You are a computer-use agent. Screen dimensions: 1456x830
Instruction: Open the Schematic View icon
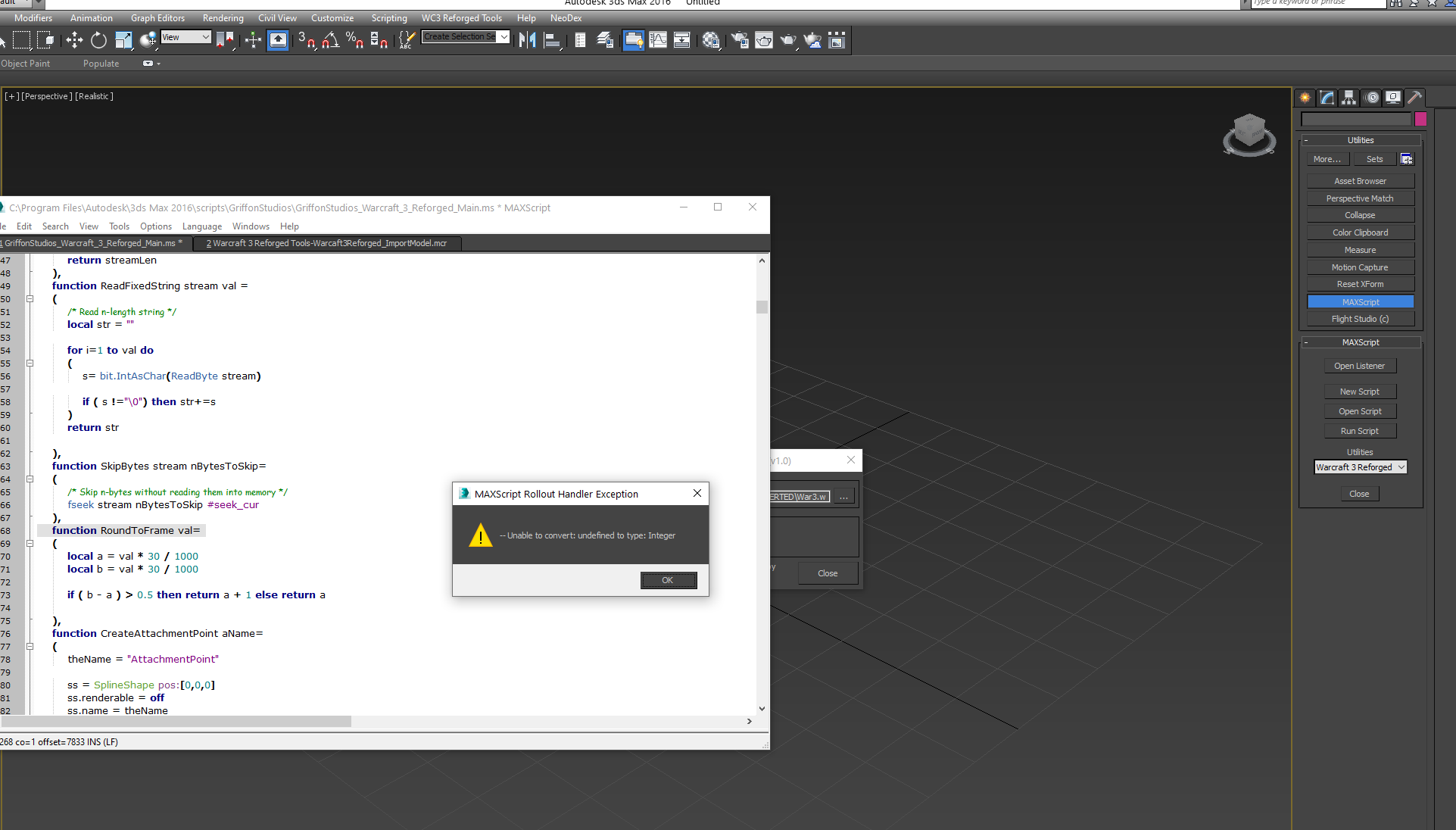click(682, 40)
